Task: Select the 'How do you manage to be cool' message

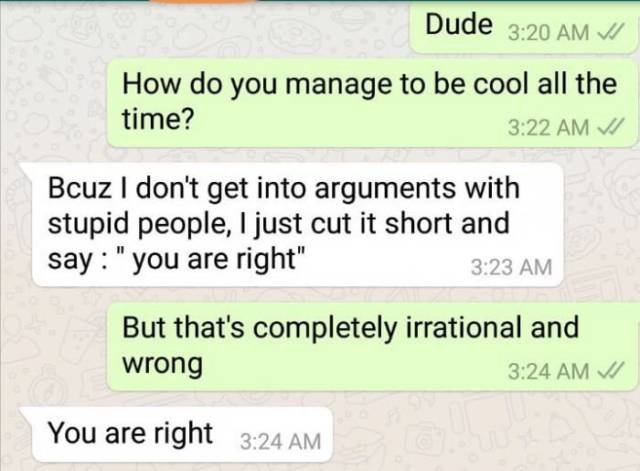Action: pyautogui.click(x=372, y=103)
